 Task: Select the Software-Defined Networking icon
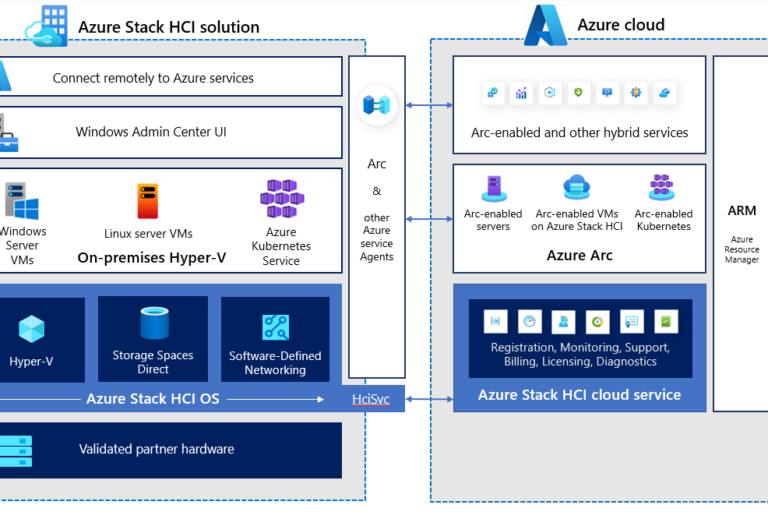pos(275,327)
